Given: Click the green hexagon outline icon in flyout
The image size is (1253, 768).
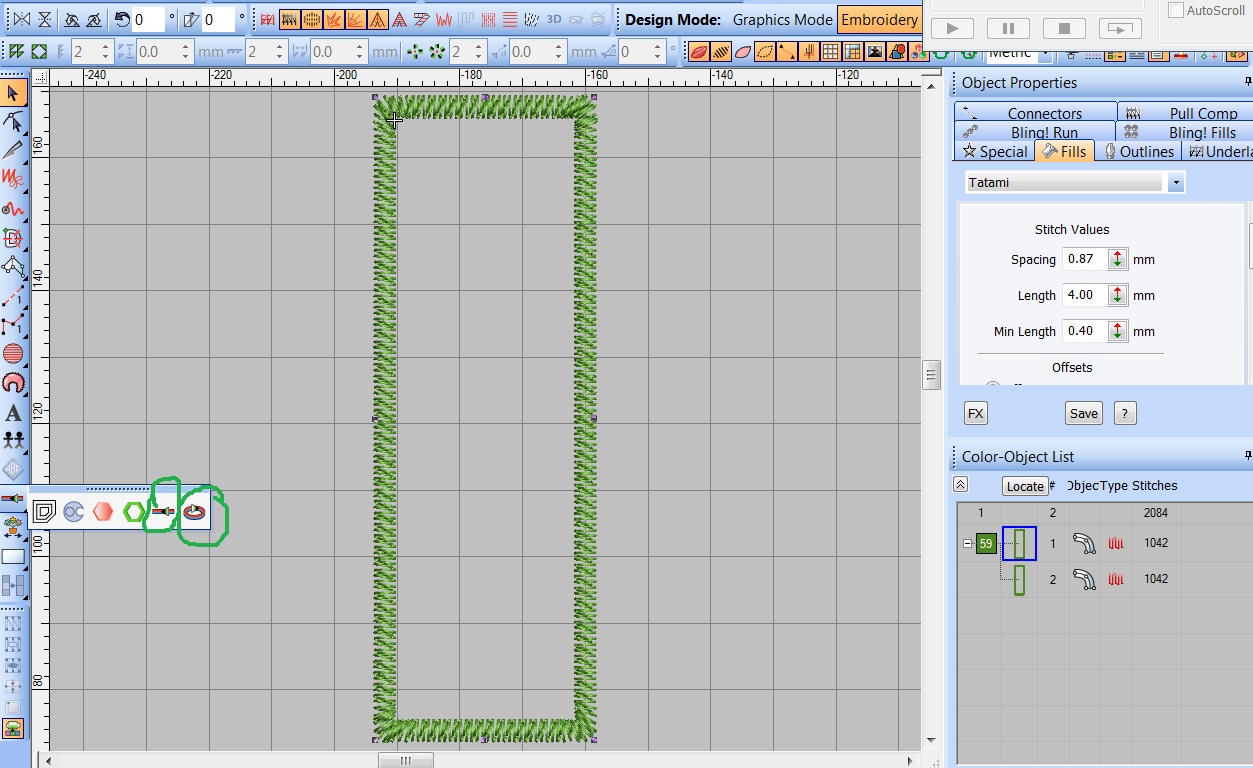Looking at the screenshot, I should coord(133,512).
